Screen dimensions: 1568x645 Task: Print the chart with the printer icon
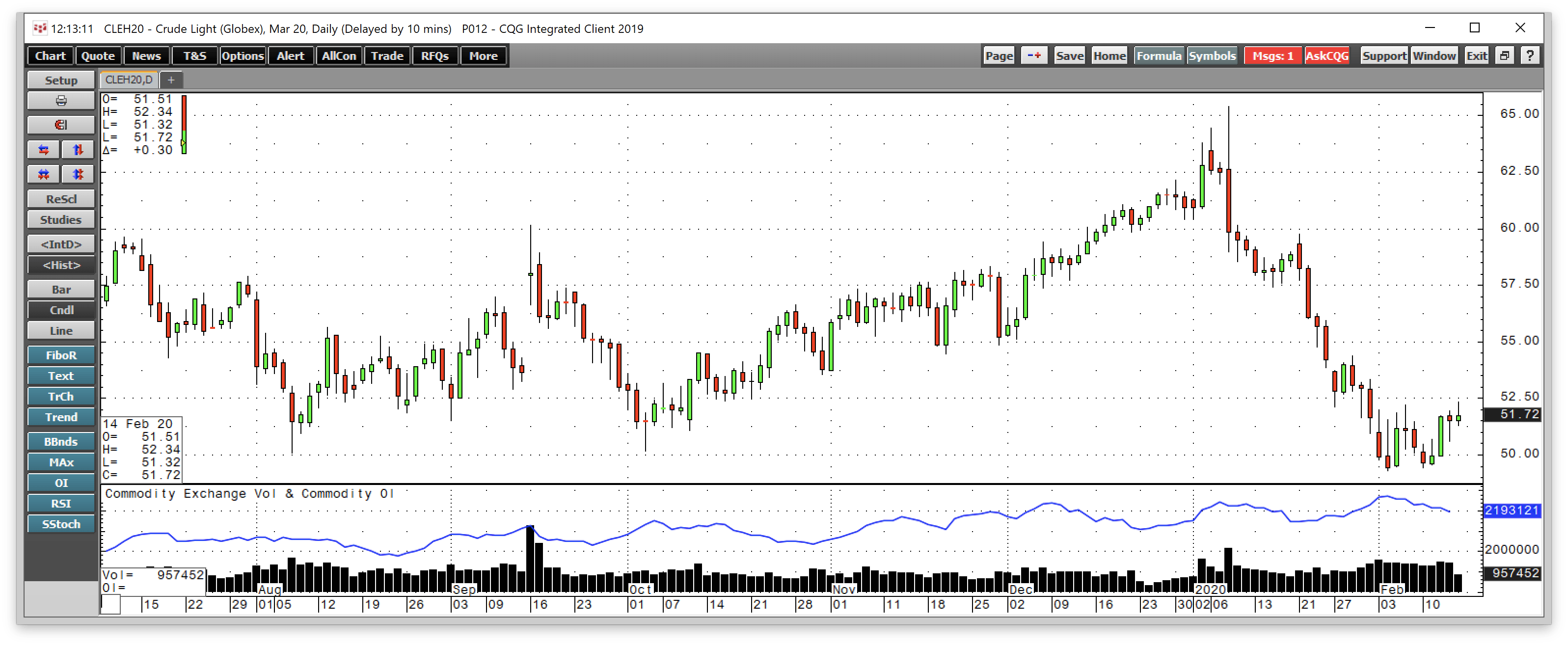61,101
